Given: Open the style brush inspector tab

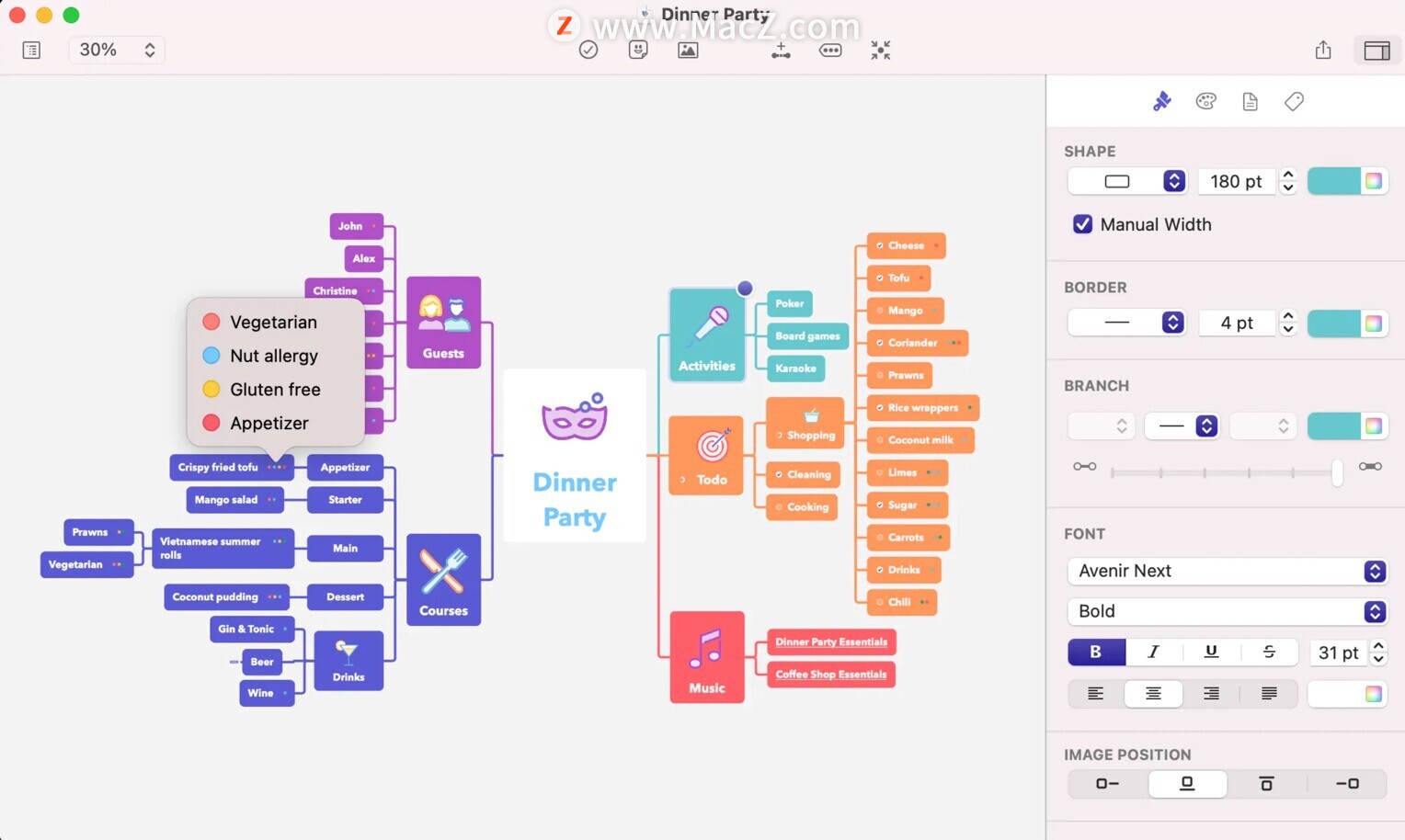Looking at the screenshot, I should (1162, 101).
